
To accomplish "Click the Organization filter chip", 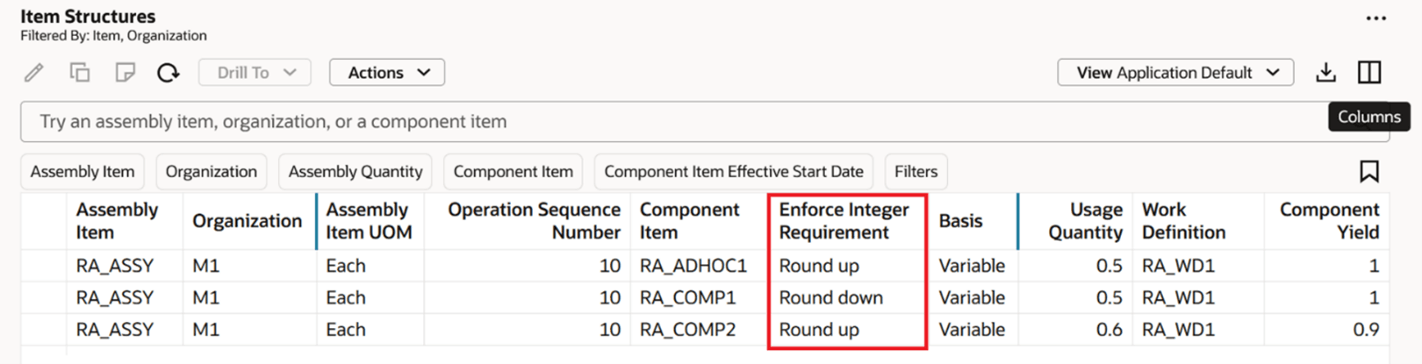I will point(211,172).
